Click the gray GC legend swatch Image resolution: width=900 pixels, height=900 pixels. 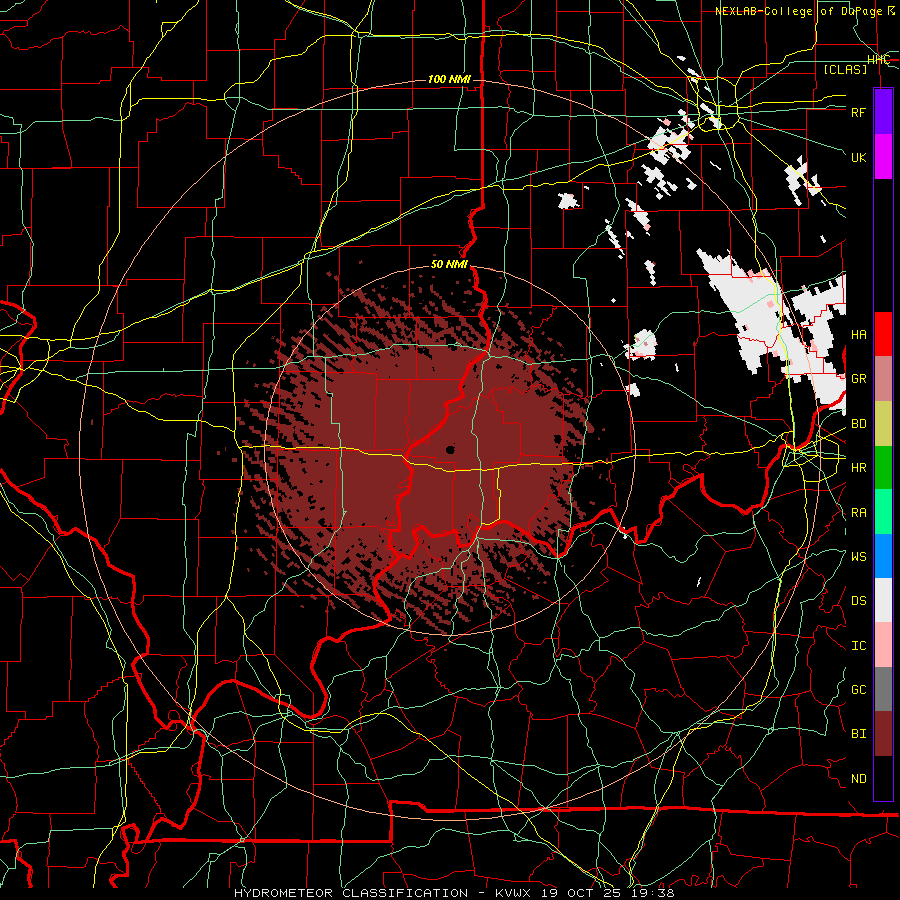pos(883,689)
